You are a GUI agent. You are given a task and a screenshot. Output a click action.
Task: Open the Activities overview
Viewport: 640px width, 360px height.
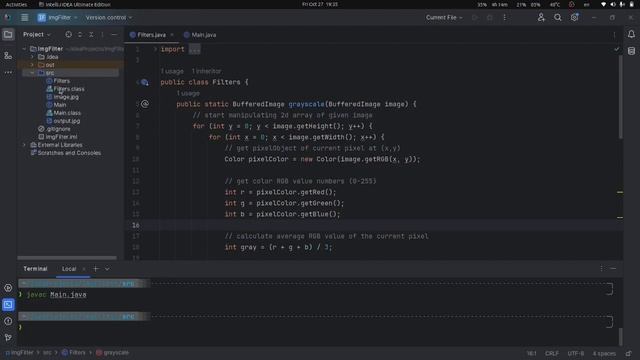pyautogui.click(x=16, y=4)
